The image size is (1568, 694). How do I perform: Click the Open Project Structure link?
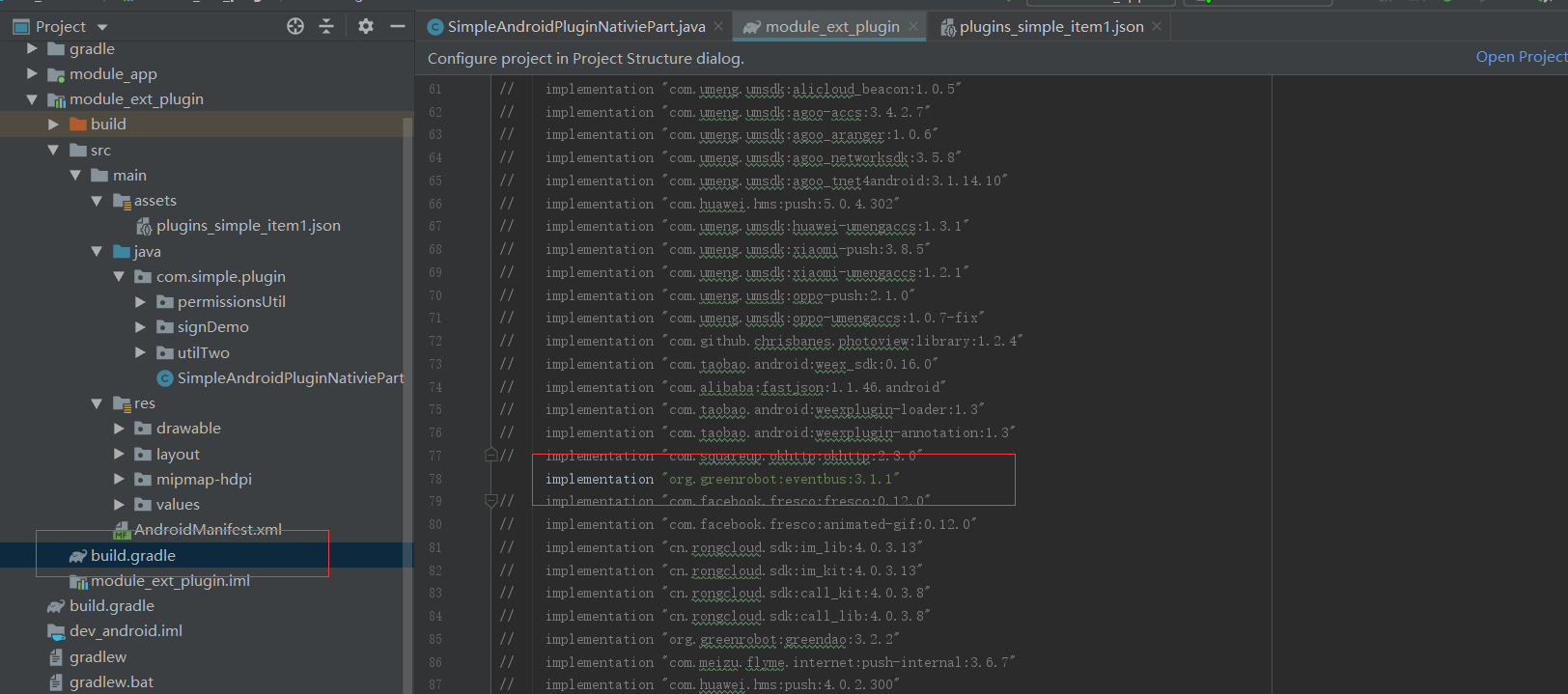point(1522,57)
